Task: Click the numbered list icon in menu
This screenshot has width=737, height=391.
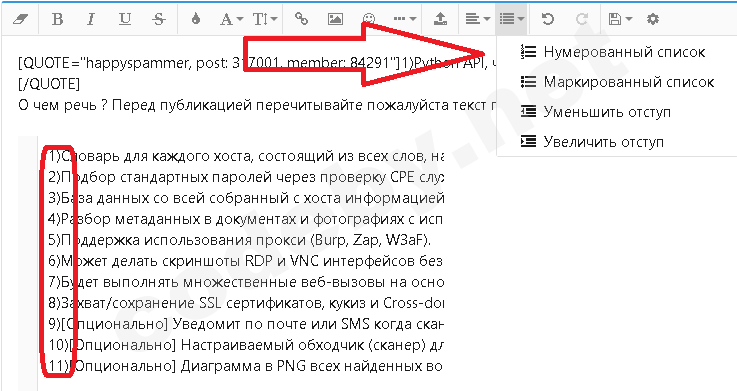Action: click(x=528, y=52)
